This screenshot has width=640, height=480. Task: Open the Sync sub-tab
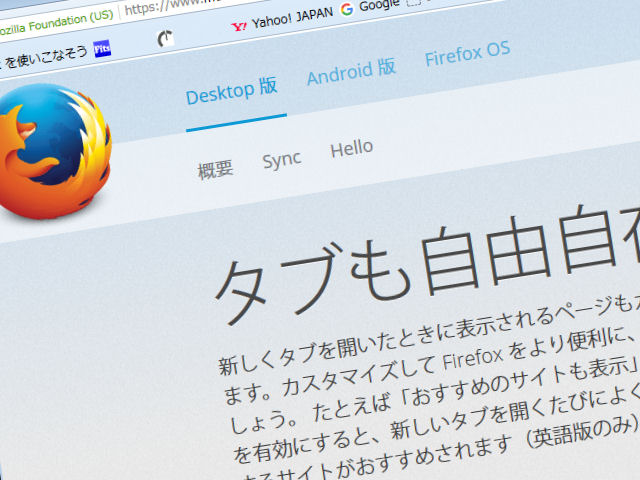click(x=282, y=160)
